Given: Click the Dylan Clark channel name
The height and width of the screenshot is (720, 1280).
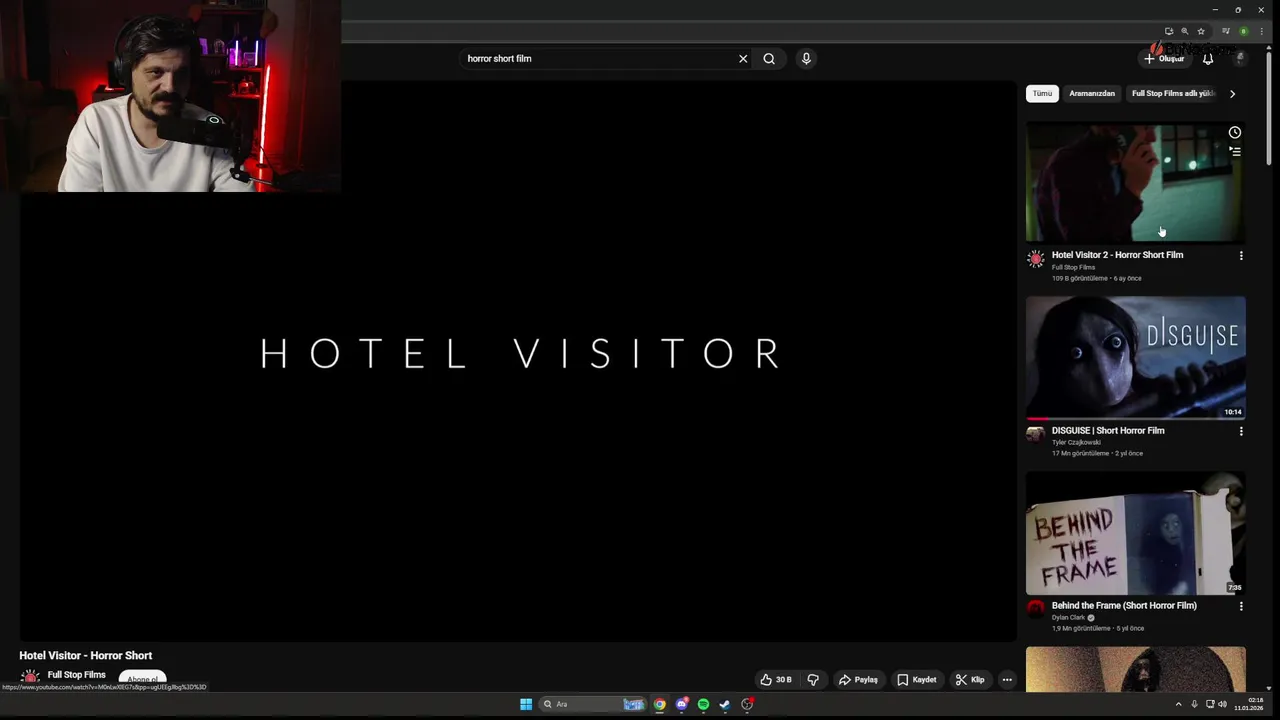Looking at the screenshot, I should click(1068, 618).
